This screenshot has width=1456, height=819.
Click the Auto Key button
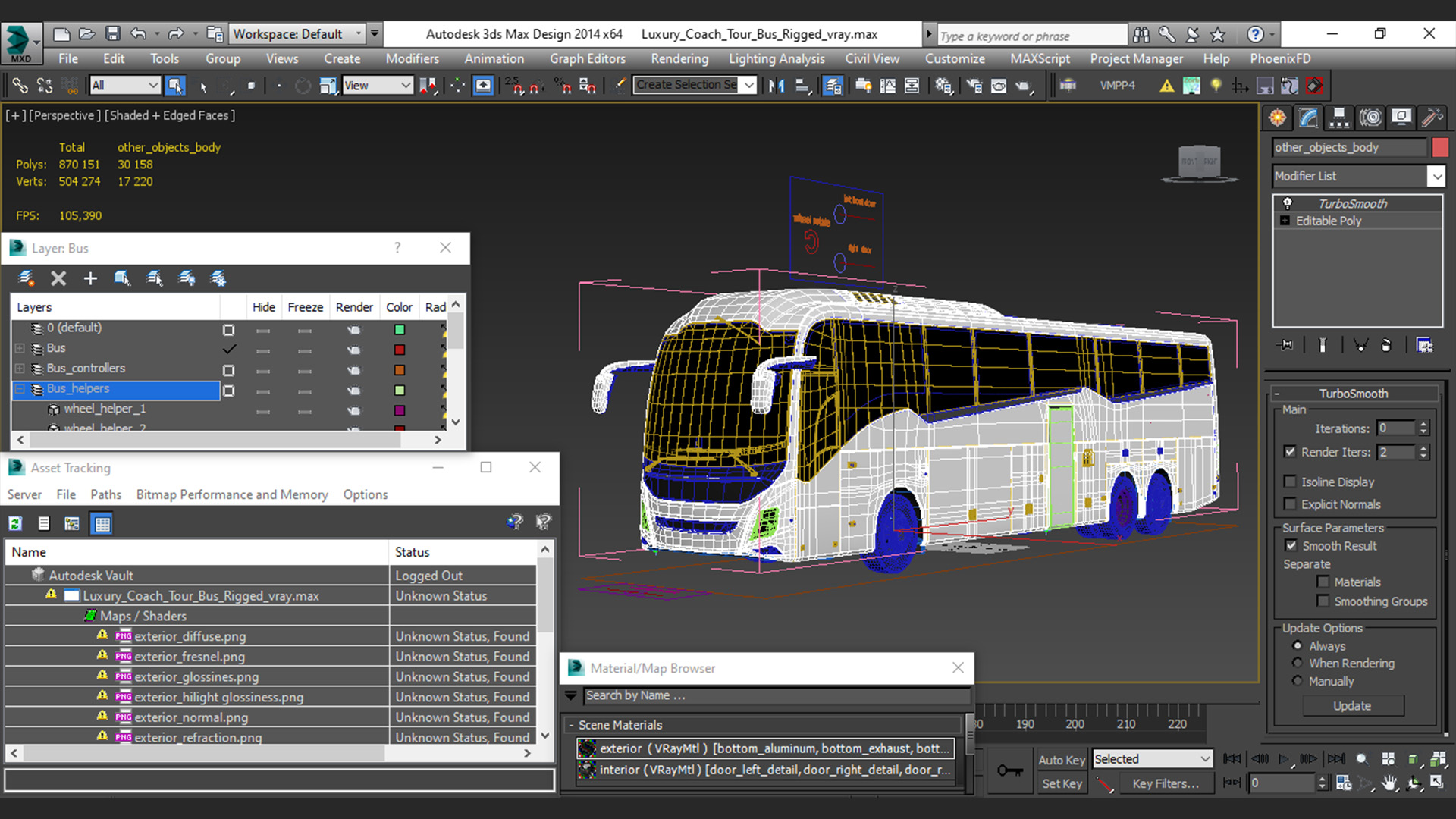click(x=1061, y=760)
